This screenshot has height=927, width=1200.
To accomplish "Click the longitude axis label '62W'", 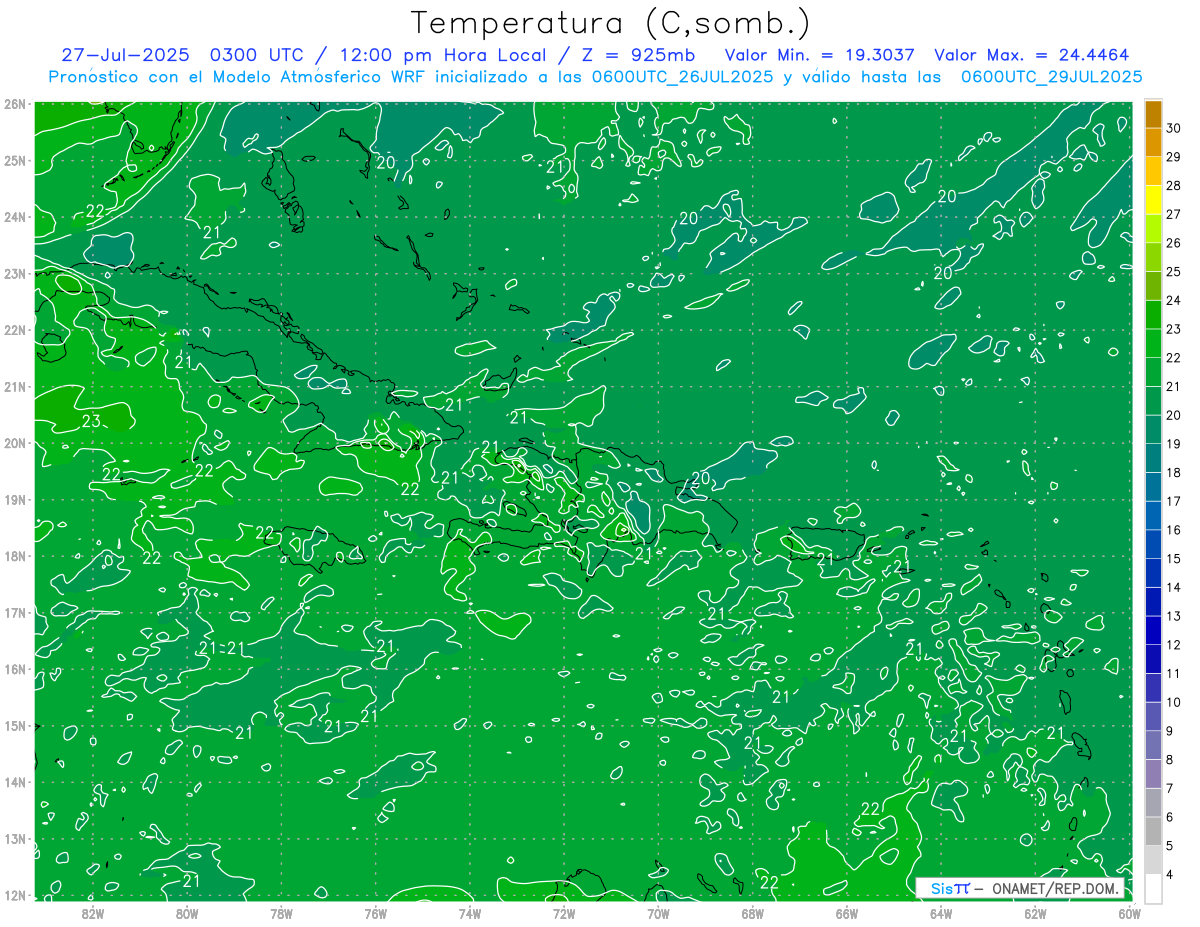I will 1035,912.
